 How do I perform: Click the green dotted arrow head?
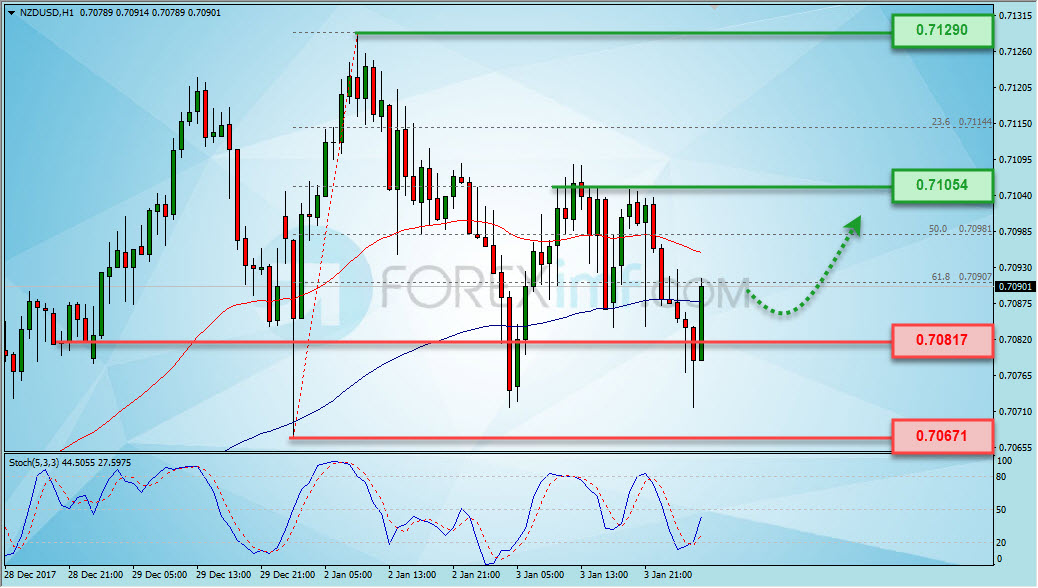pos(853,224)
